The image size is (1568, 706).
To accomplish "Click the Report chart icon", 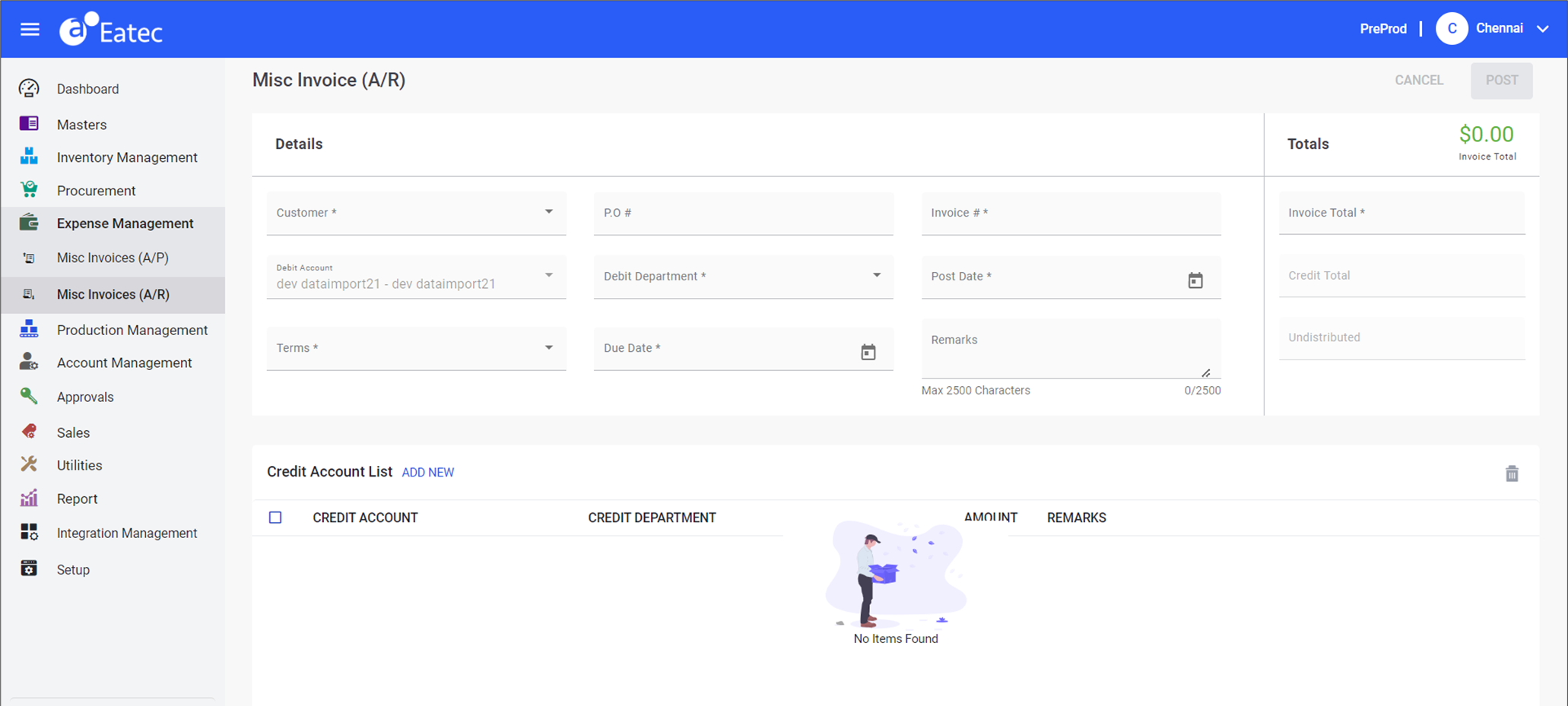I will pyautogui.click(x=28, y=498).
